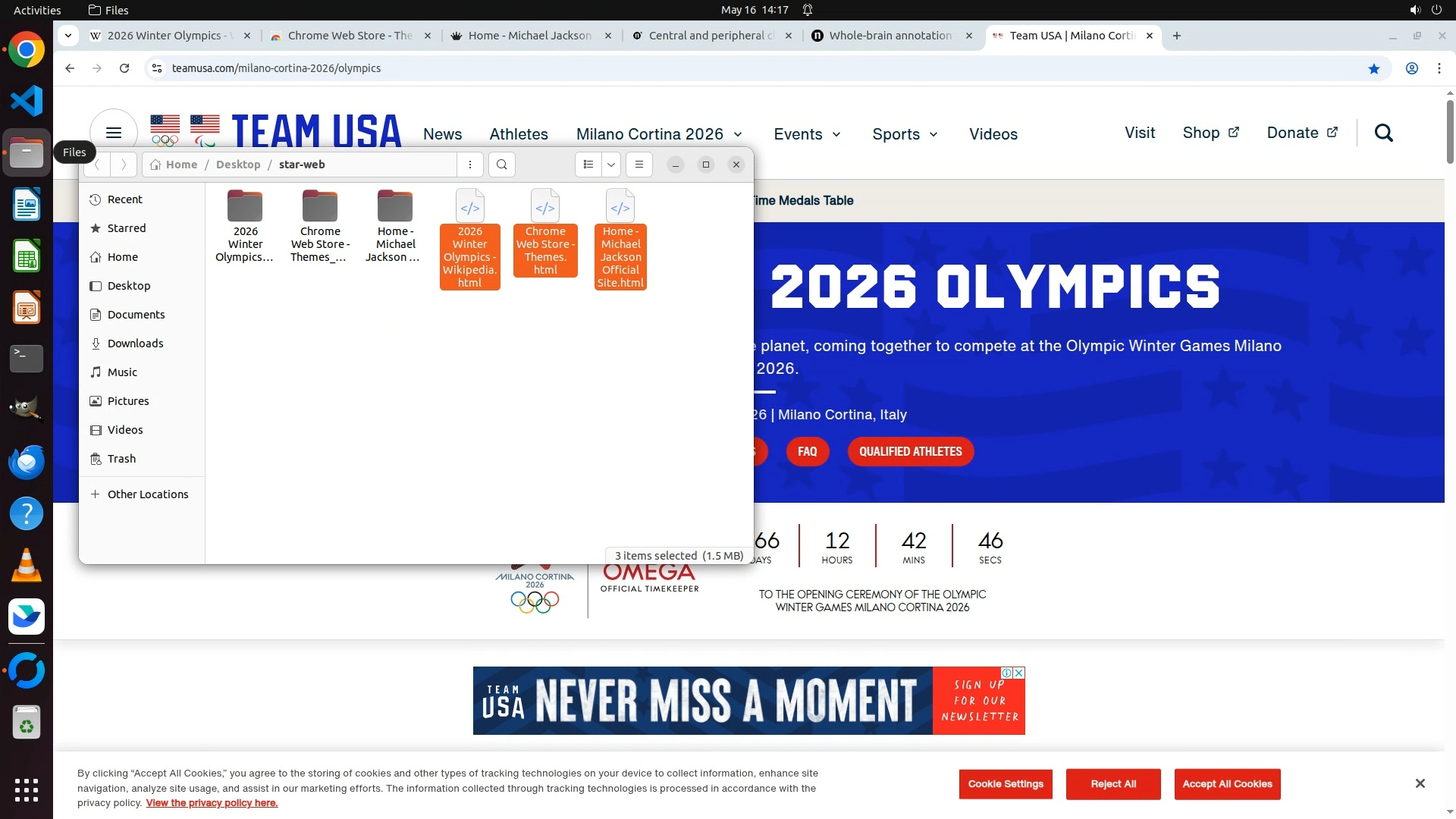The width and height of the screenshot is (1456, 819).
Task: Click the bookmark star in address bar
Action: 1374,68
